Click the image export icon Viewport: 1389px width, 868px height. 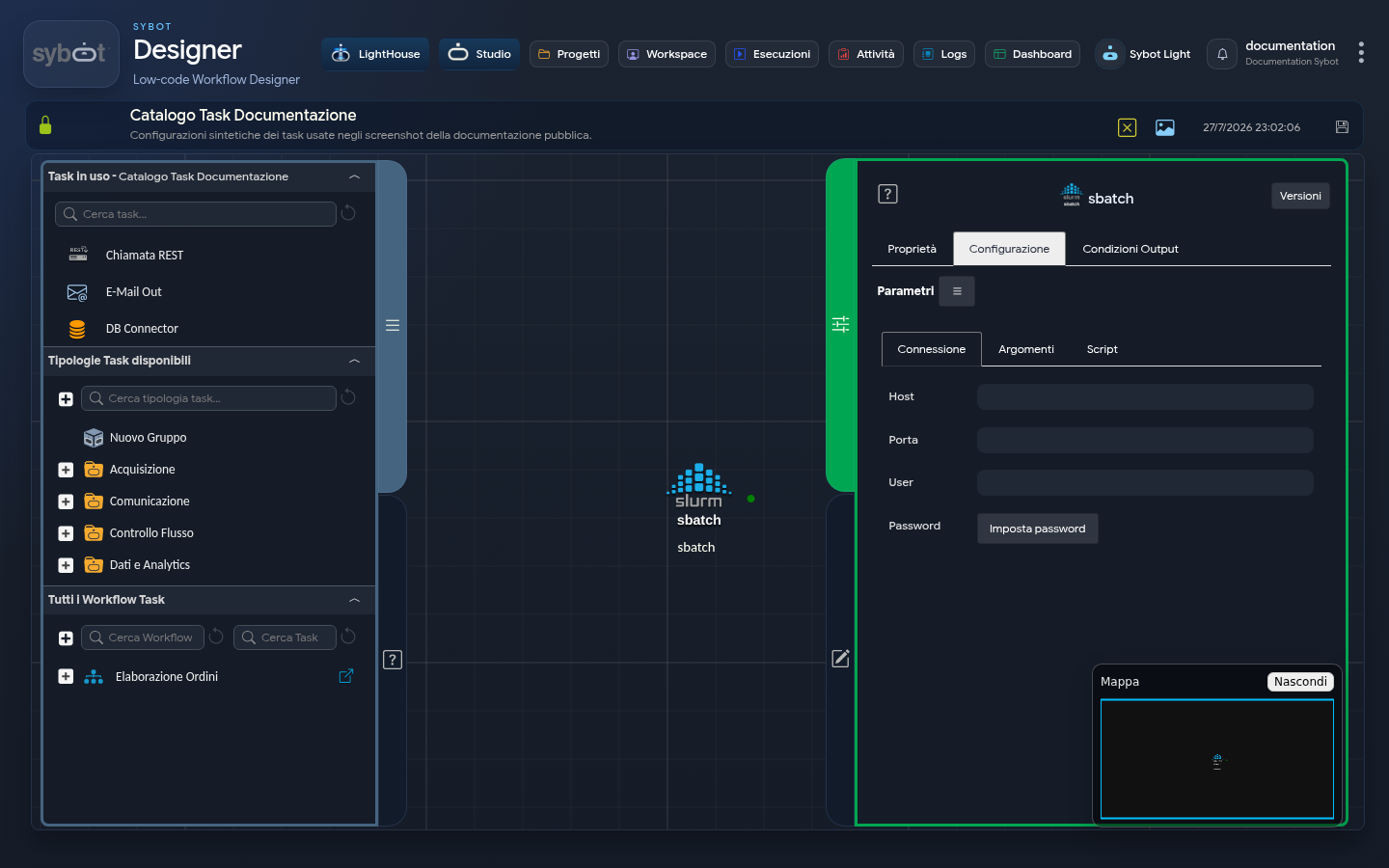click(1165, 127)
